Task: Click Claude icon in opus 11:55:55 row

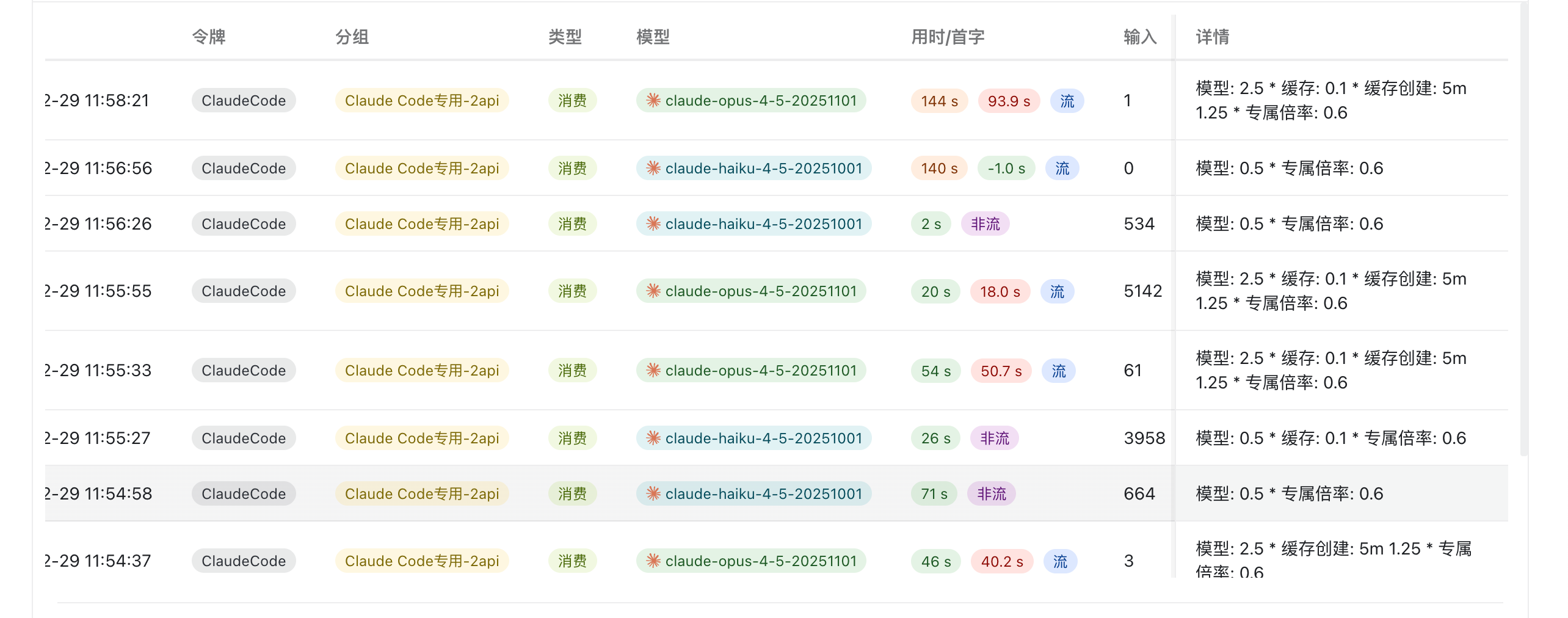Action: (653, 291)
